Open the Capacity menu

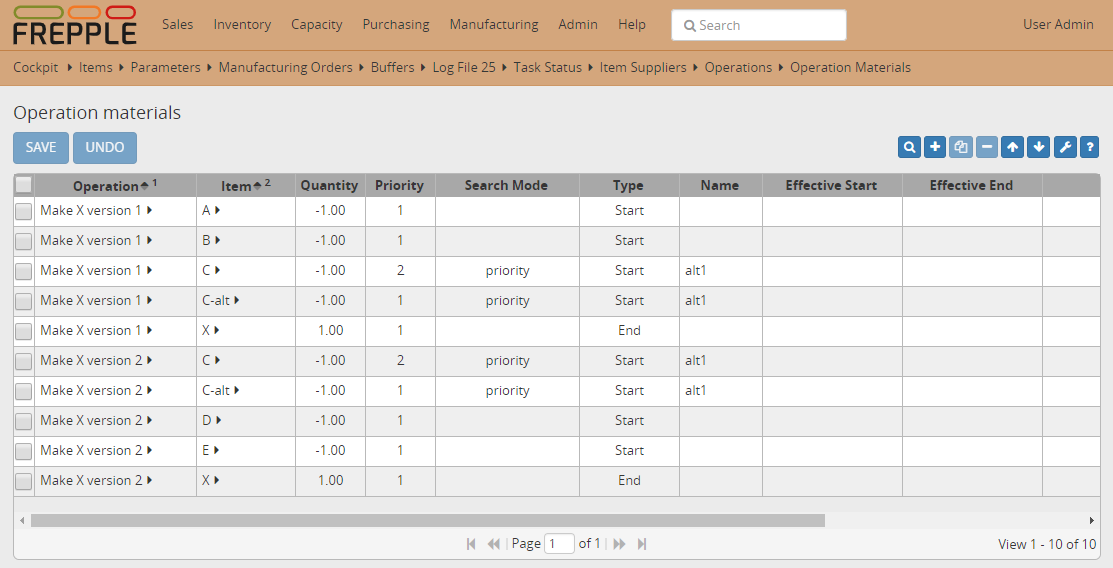point(317,24)
